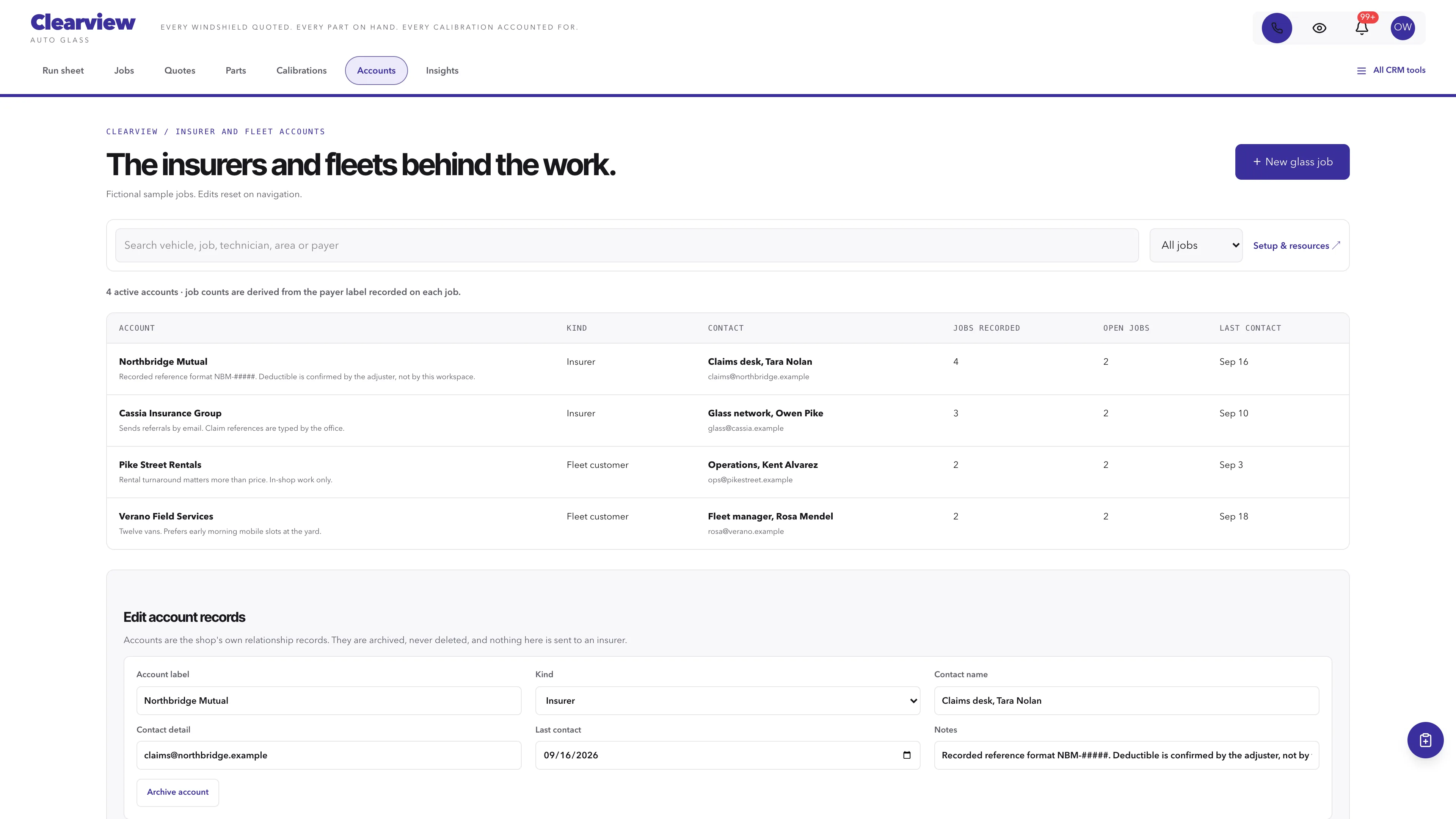The image size is (1456, 819).
Task: Click the Sep 18 last contact date
Action: (1233, 516)
